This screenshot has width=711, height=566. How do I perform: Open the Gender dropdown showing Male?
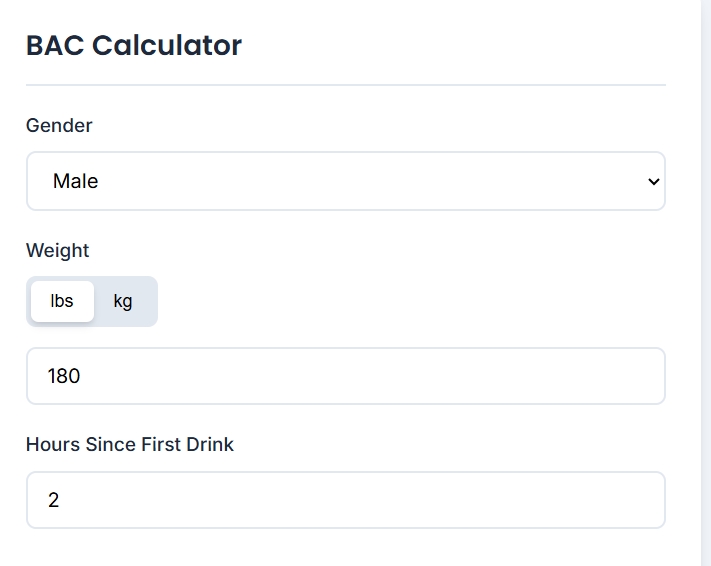point(346,181)
